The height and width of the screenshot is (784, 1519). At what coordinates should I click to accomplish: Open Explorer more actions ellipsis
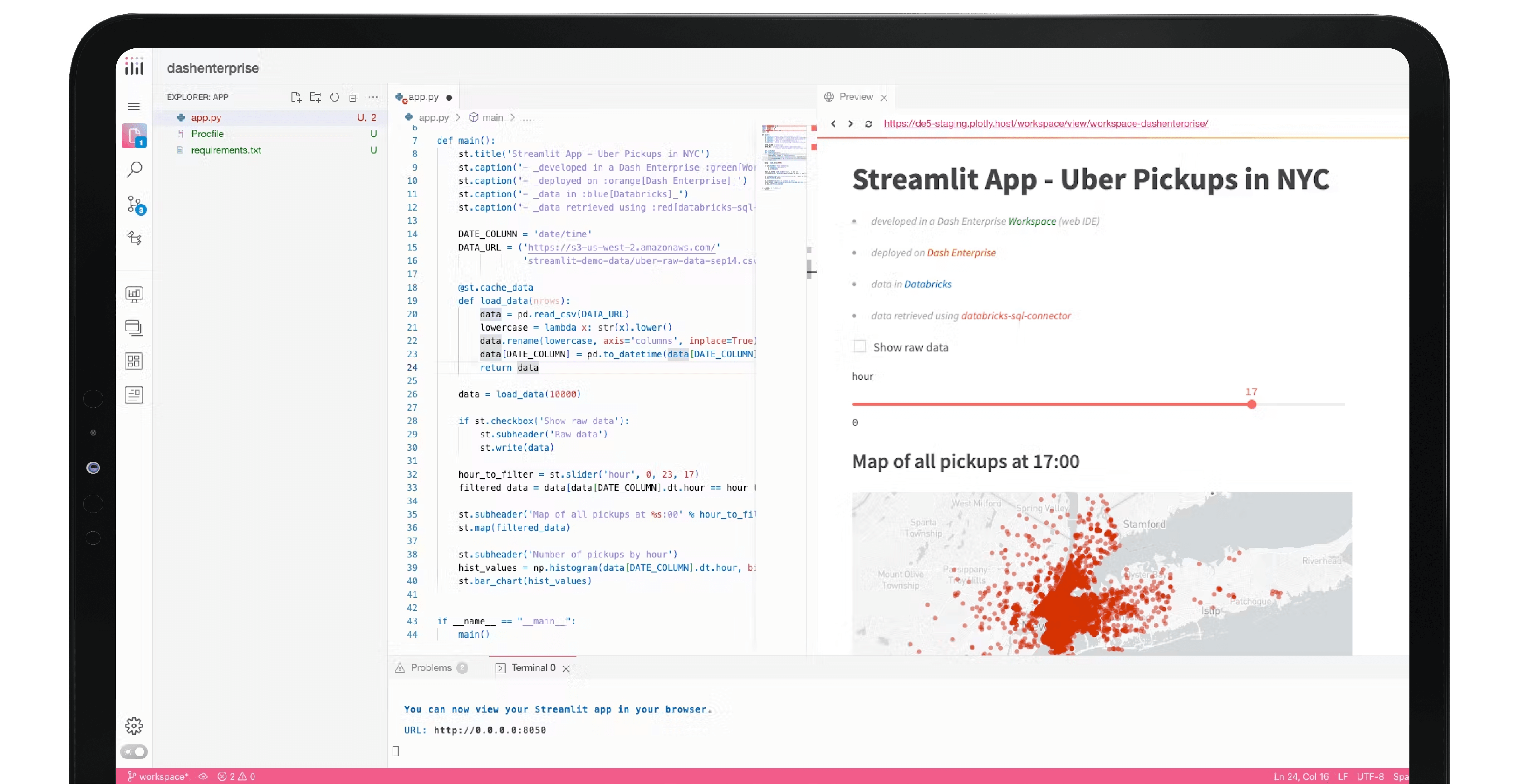pos(373,97)
